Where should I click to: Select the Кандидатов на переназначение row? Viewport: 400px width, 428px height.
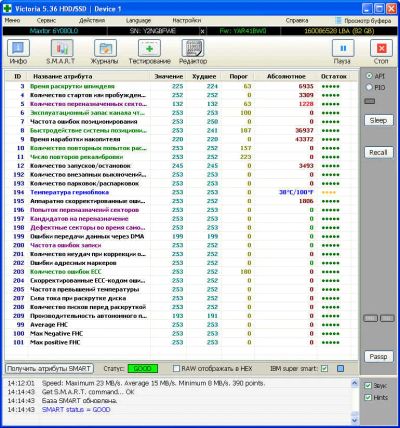[x=181, y=219]
